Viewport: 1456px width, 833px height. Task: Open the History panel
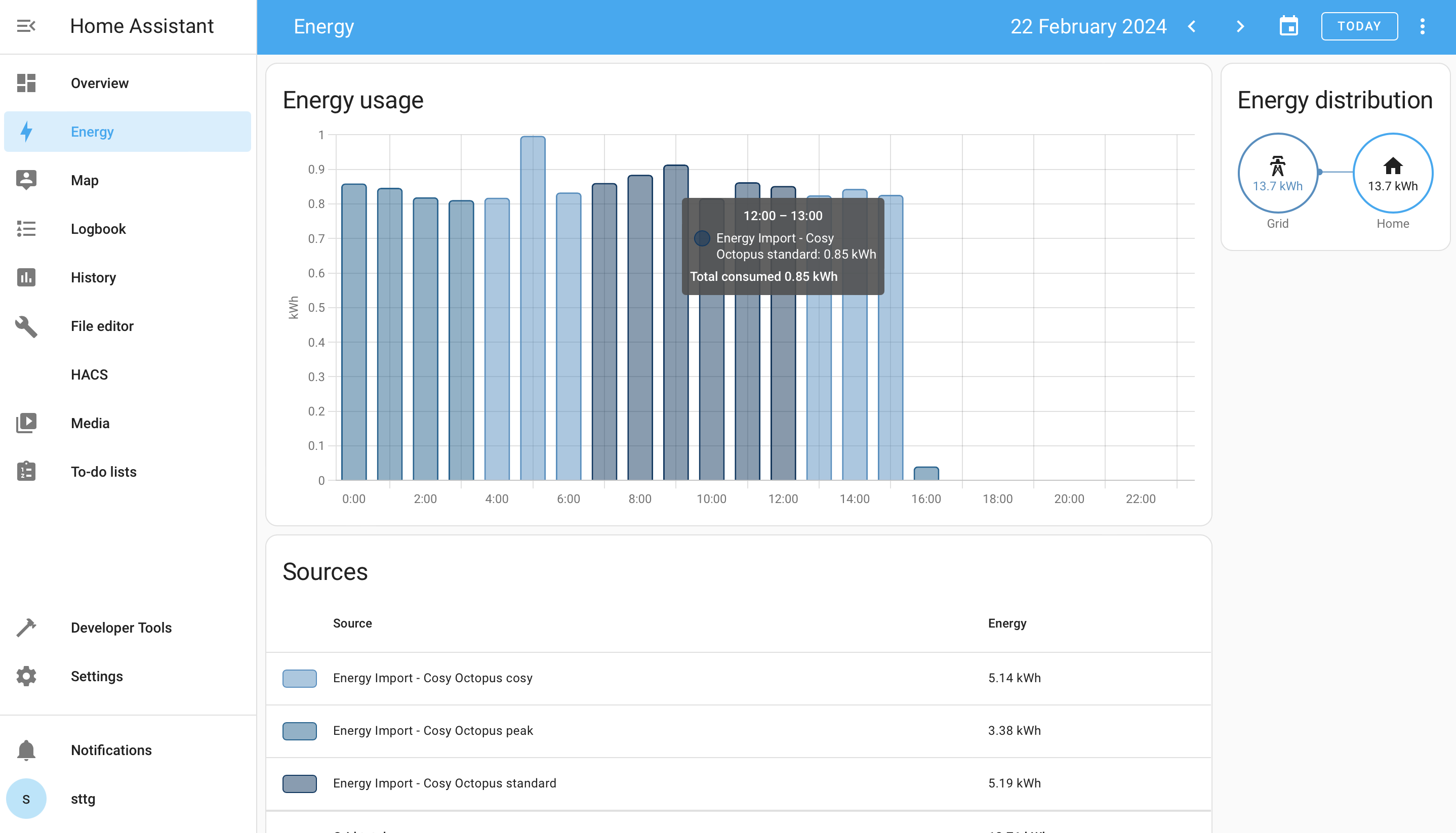pyautogui.click(x=93, y=277)
